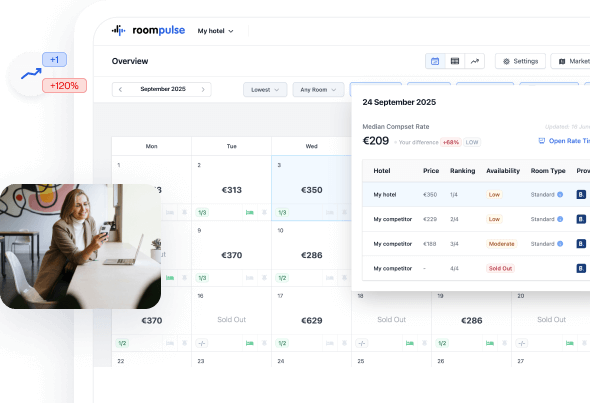Select the €629 cell on day 17
590x403 pixels.
[312, 320]
